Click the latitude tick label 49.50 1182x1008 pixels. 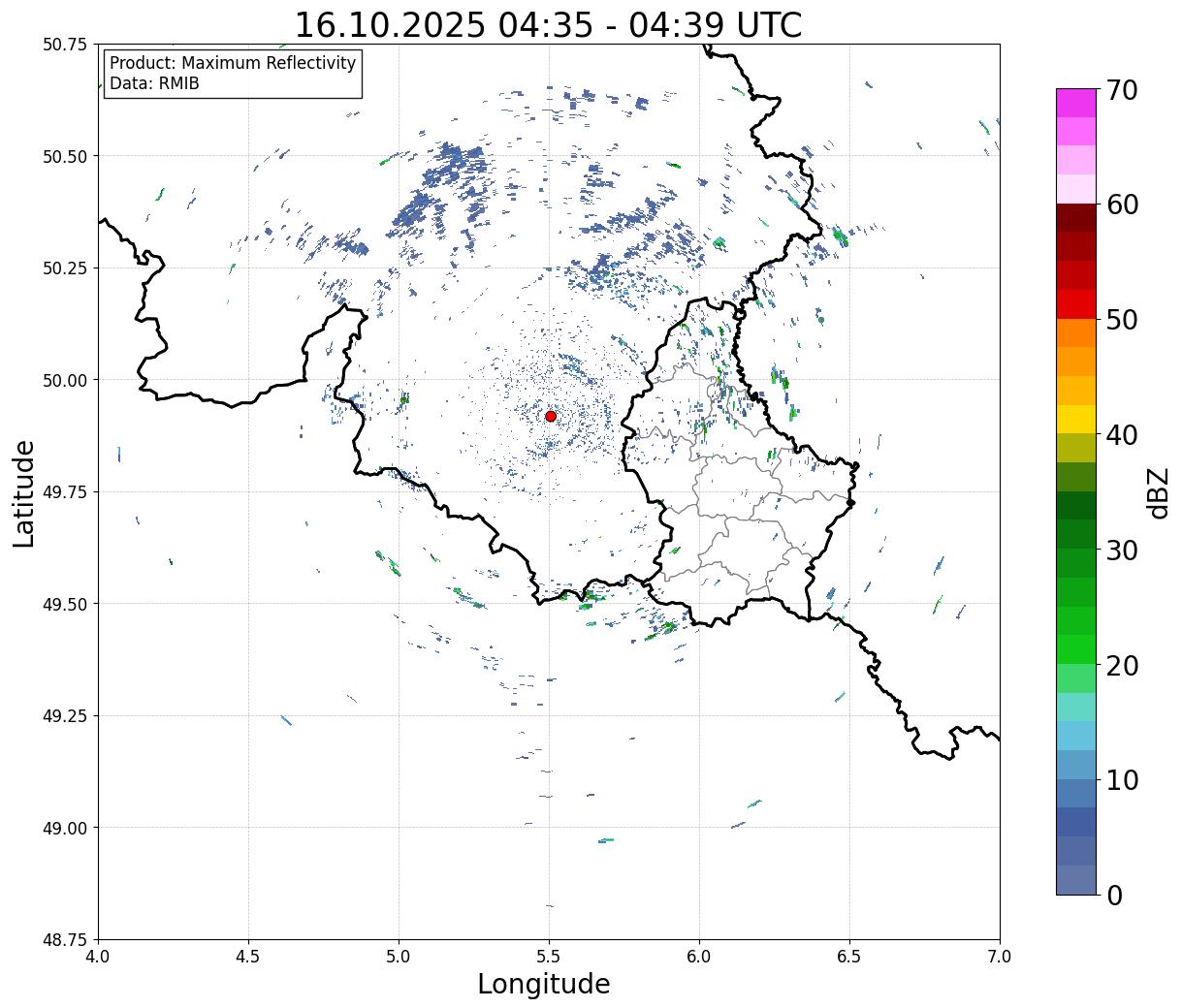pyautogui.click(x=64, y=604)
